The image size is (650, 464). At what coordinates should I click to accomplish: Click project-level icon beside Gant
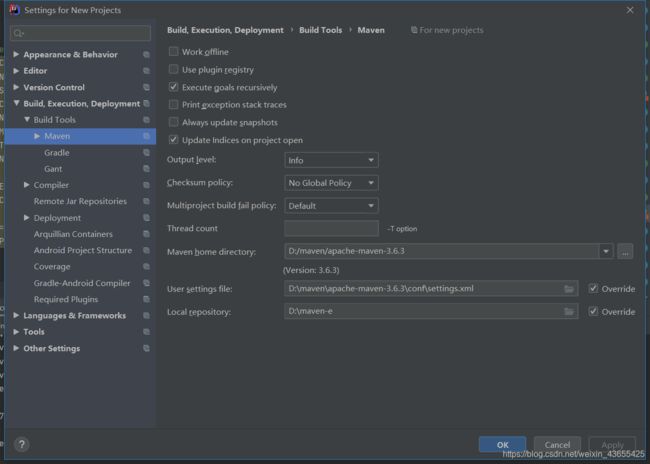coord(146,169)
